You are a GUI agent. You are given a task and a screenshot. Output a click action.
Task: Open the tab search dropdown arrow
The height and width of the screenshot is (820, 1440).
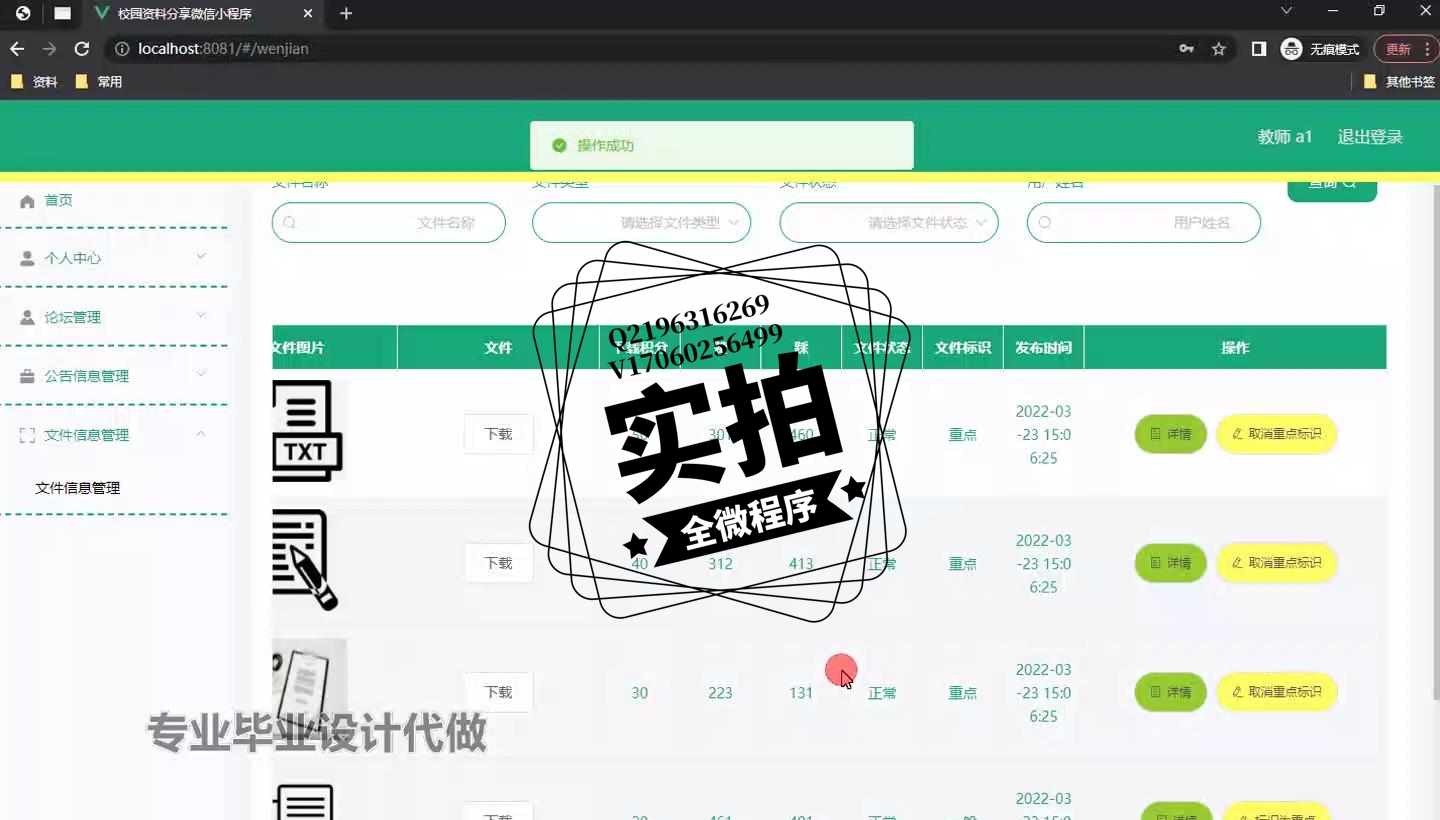pos(1287,11)
